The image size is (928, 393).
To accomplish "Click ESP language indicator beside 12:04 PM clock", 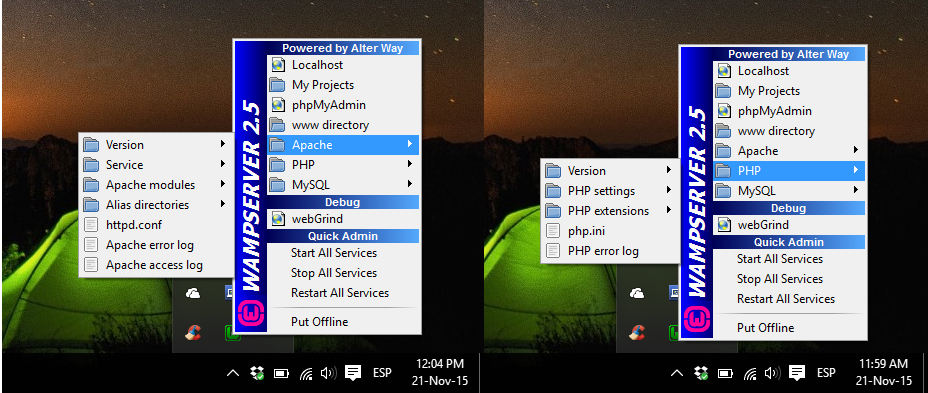I will coord(382,373).
